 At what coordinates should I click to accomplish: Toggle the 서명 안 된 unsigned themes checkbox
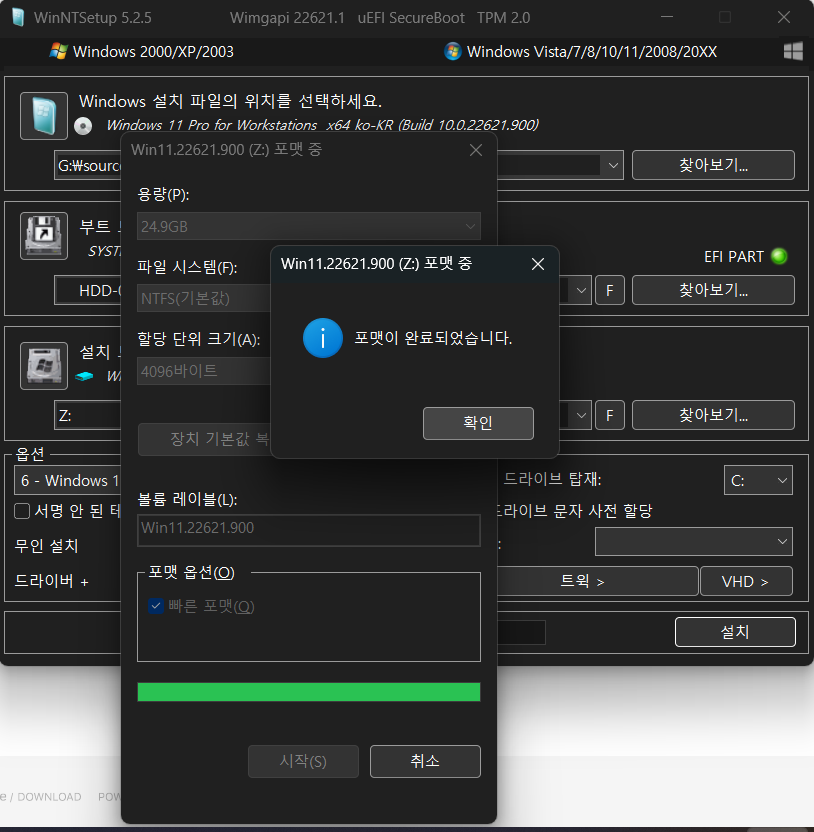22,511
